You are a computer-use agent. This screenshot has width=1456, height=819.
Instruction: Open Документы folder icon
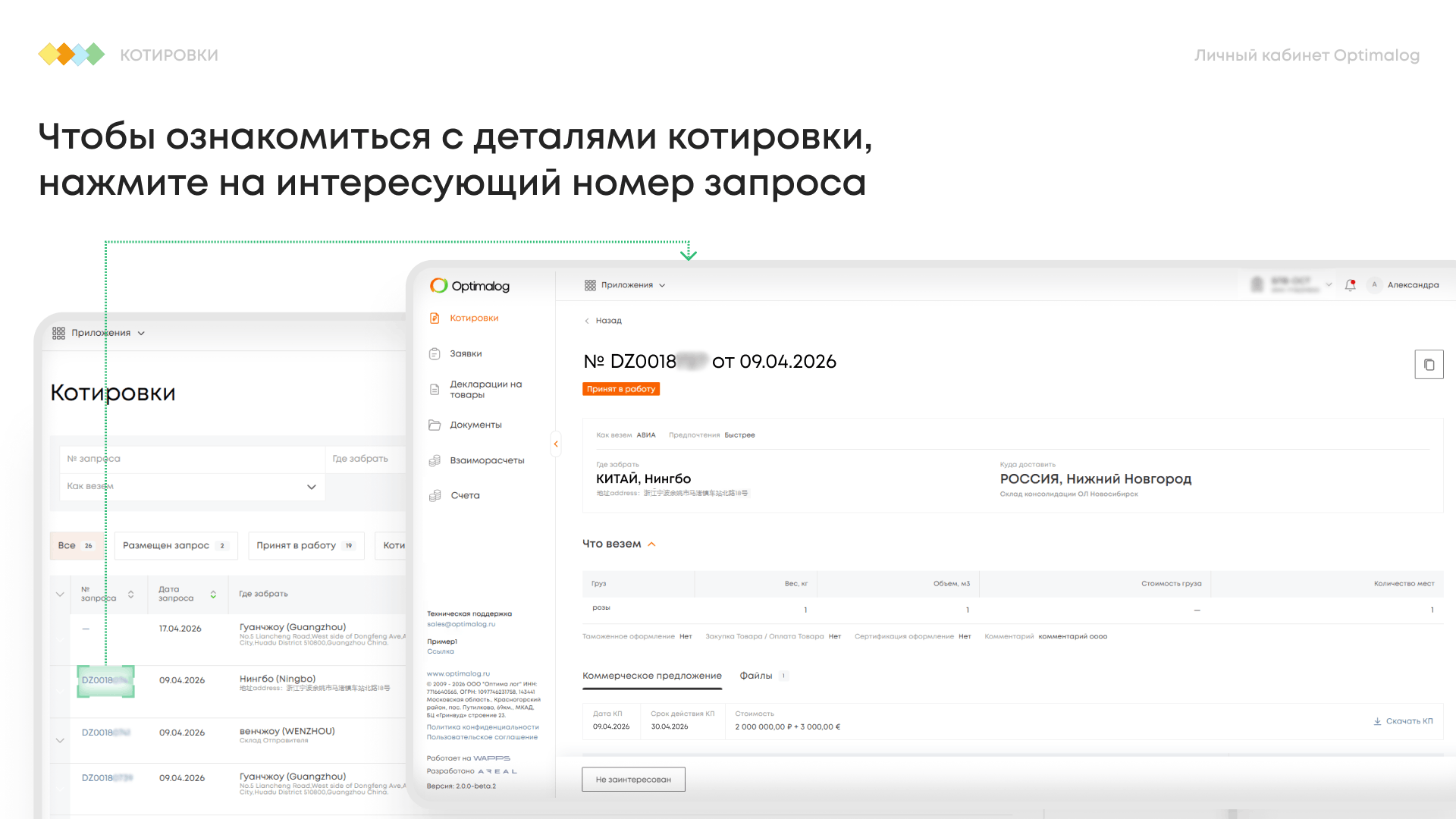435,425
